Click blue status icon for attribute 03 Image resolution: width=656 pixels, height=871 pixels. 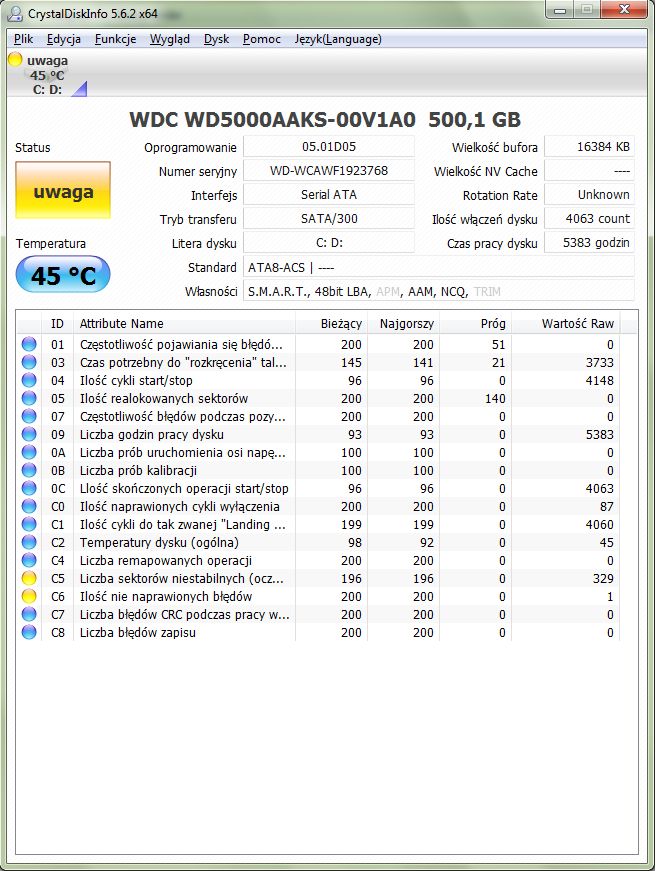[x=29, y=362]
